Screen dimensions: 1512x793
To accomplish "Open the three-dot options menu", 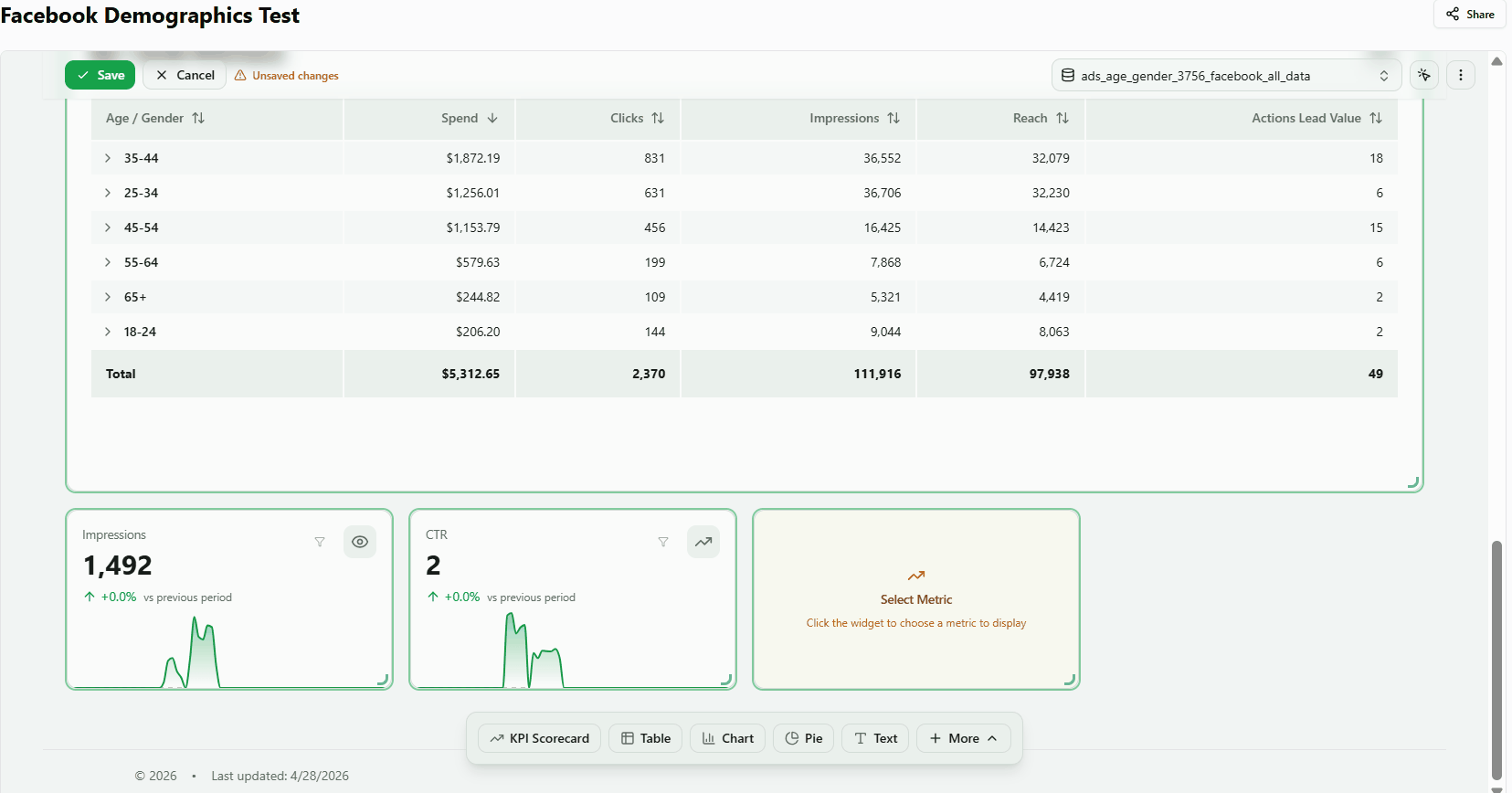I will [1461, 75].
